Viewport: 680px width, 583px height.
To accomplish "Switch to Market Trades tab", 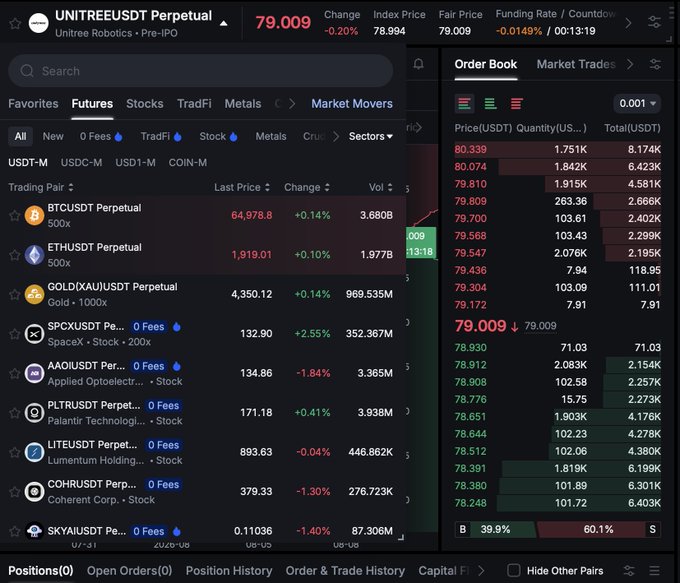I will 576,64.
